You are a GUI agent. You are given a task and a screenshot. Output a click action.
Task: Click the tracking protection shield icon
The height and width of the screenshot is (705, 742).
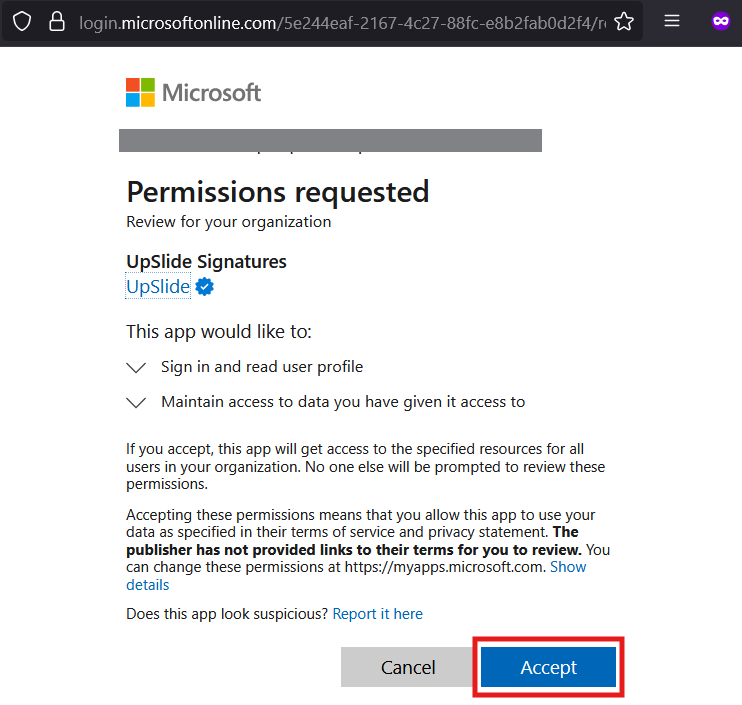tap(22, 21)
